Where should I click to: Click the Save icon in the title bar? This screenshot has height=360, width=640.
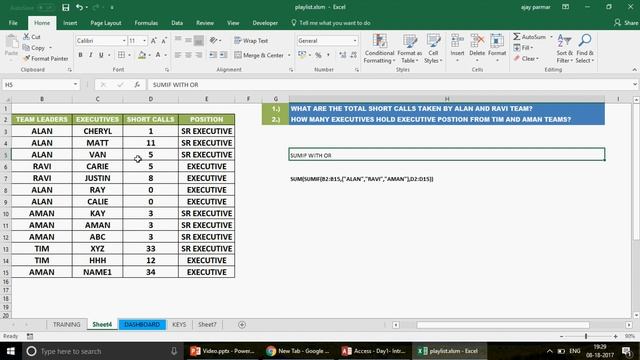pos(65,7)
